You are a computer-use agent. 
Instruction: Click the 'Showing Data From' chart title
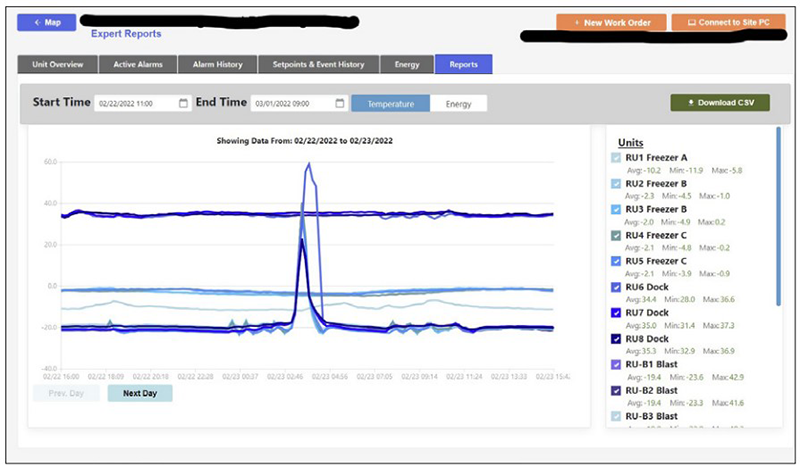(x=305, y=141)
